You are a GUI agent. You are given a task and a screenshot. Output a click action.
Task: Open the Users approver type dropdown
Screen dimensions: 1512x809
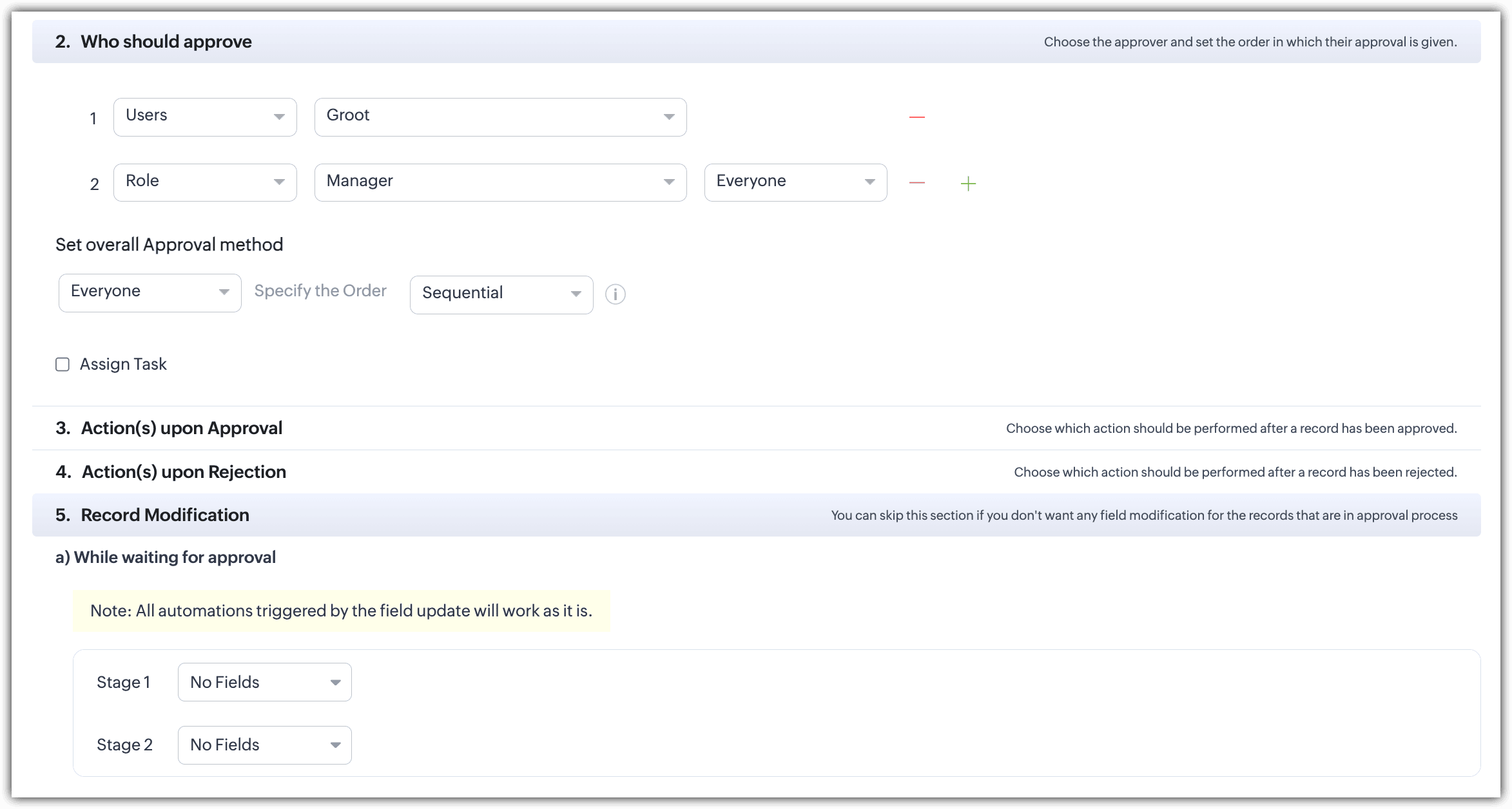pos(205,117)
